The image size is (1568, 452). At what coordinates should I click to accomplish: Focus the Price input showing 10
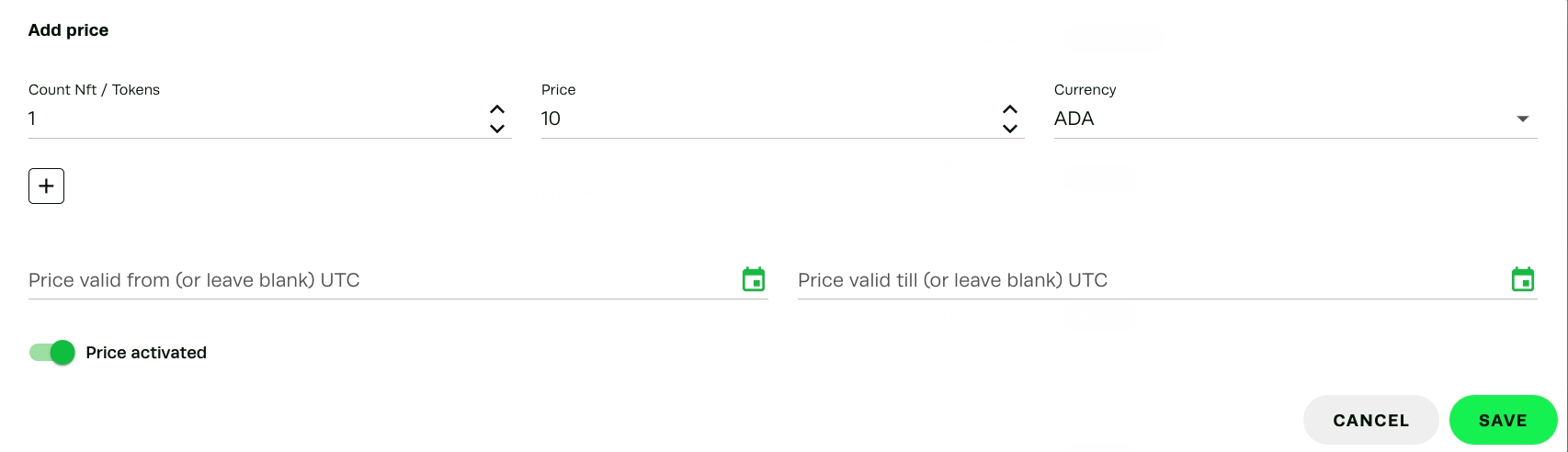[763, 119]
